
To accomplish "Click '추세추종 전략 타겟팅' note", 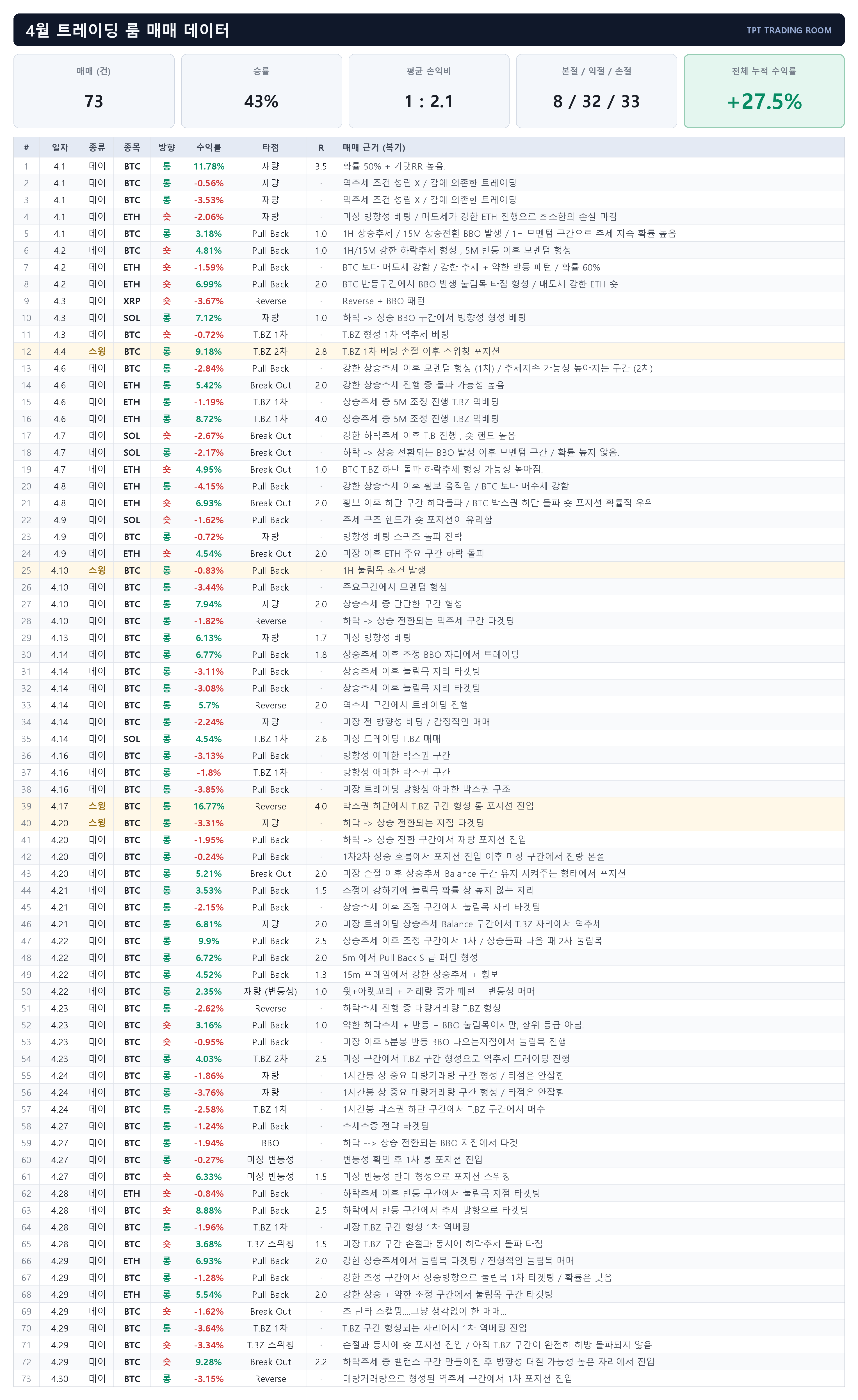I will tap(386, 1127).
